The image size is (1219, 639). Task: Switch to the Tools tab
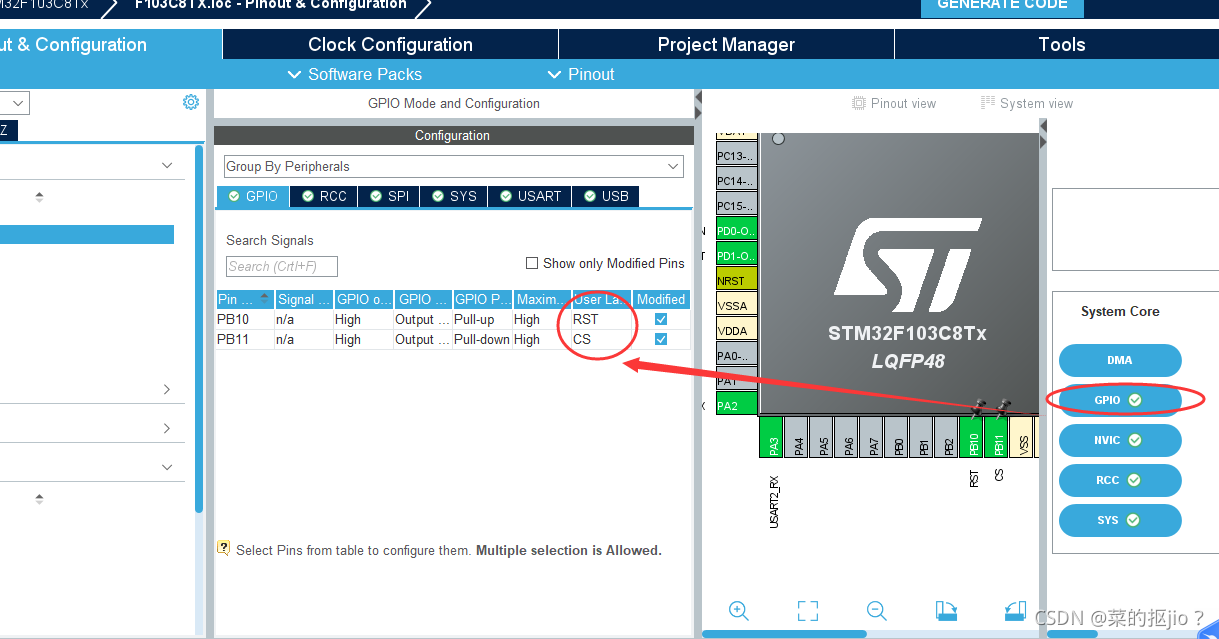point(1061,44)
